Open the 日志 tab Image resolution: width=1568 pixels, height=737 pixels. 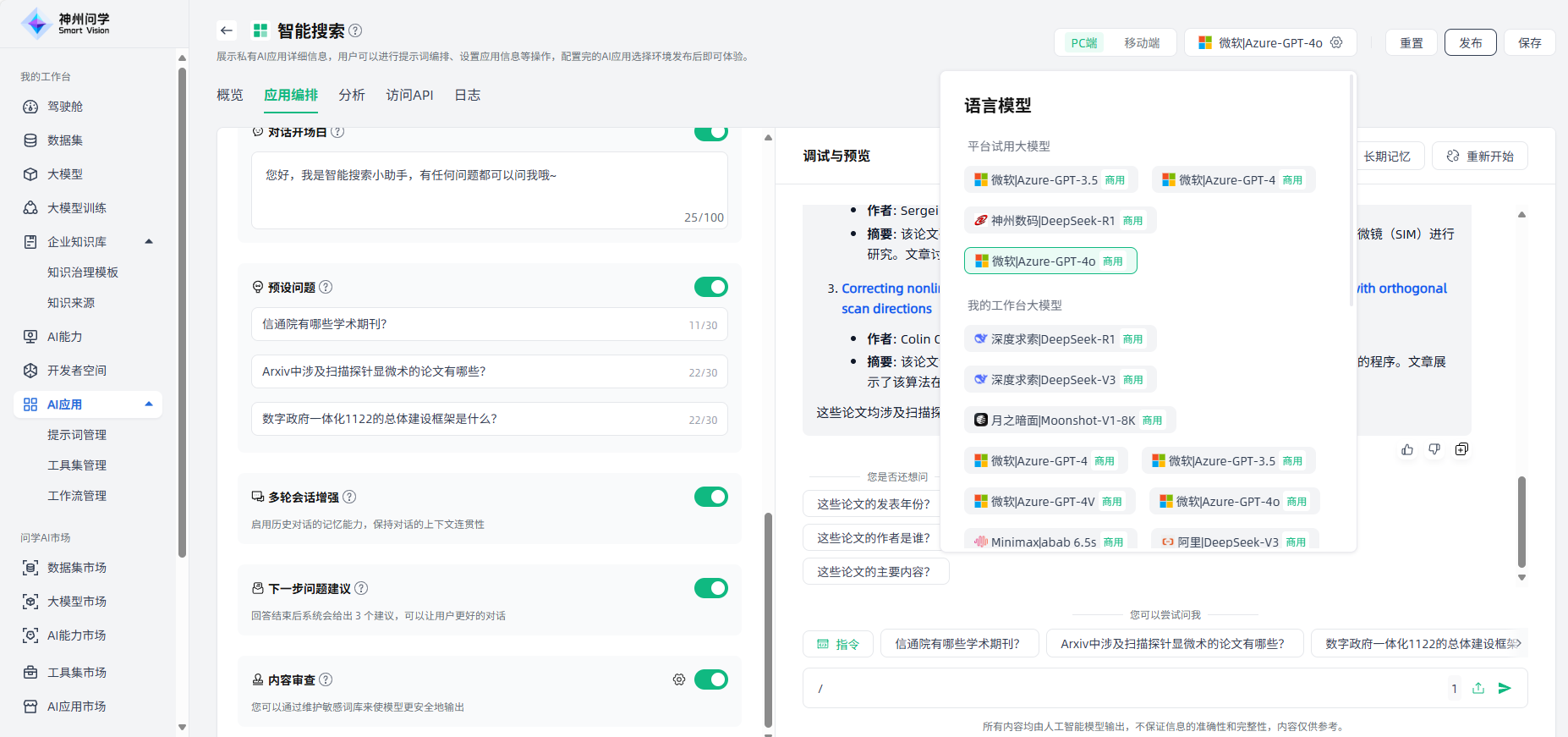point(468,95)
